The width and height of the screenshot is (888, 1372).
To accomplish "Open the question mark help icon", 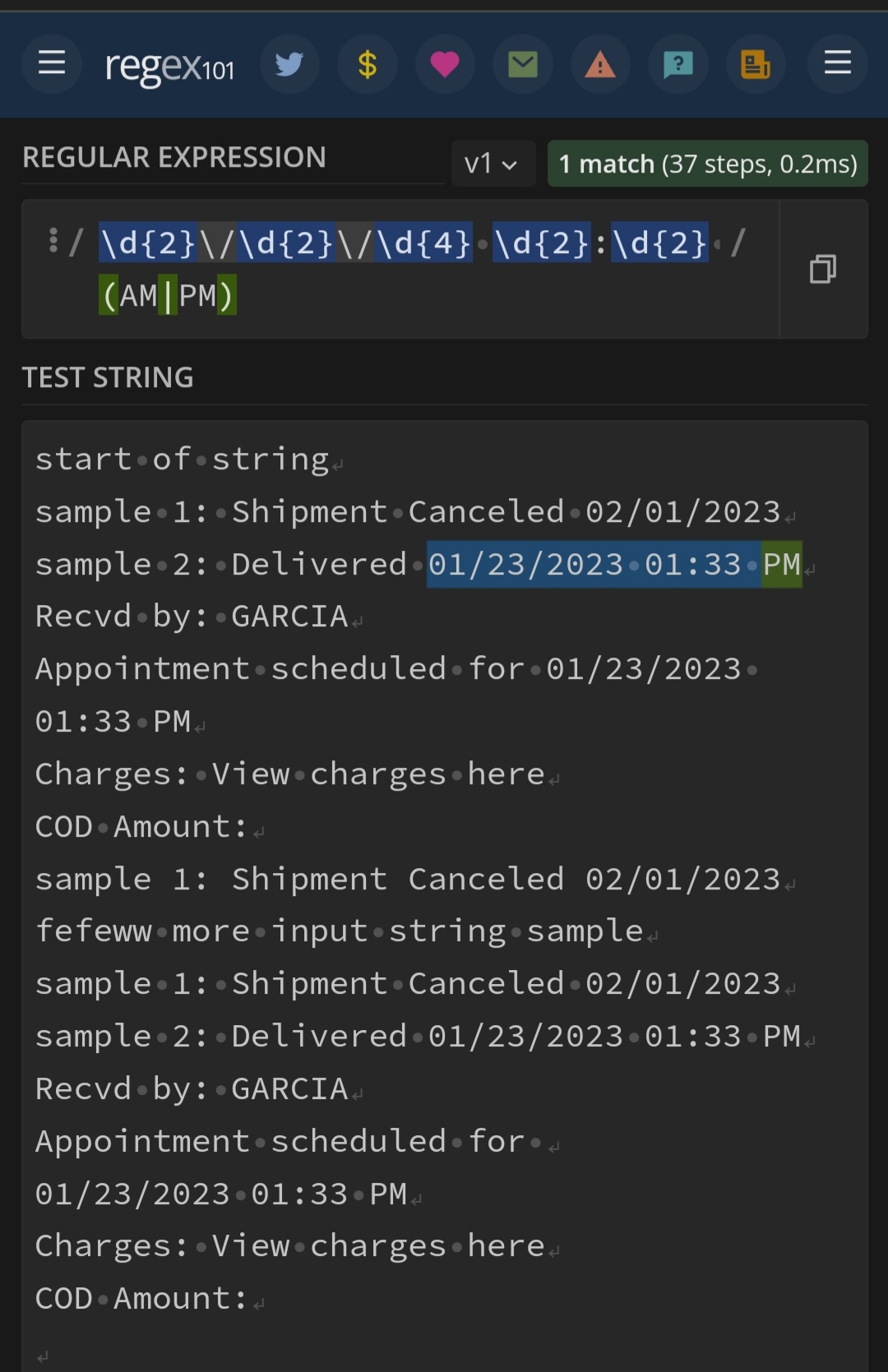I will click(x=678, y=64).
